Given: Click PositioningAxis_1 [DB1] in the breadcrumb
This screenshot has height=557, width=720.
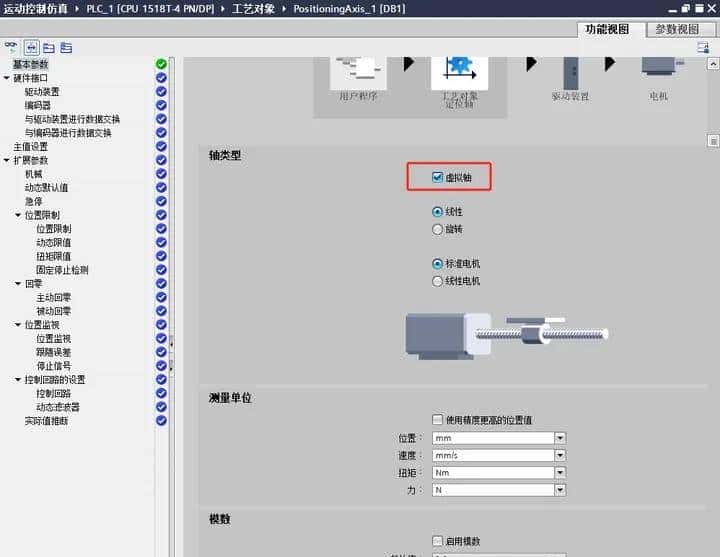Looking at the screenshot, I should point(349,9).
